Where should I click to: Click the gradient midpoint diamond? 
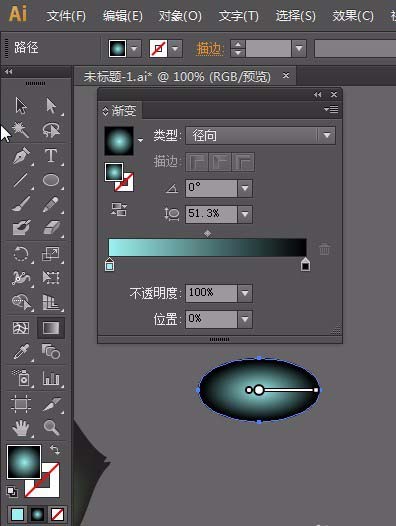[x=208, y=233]
